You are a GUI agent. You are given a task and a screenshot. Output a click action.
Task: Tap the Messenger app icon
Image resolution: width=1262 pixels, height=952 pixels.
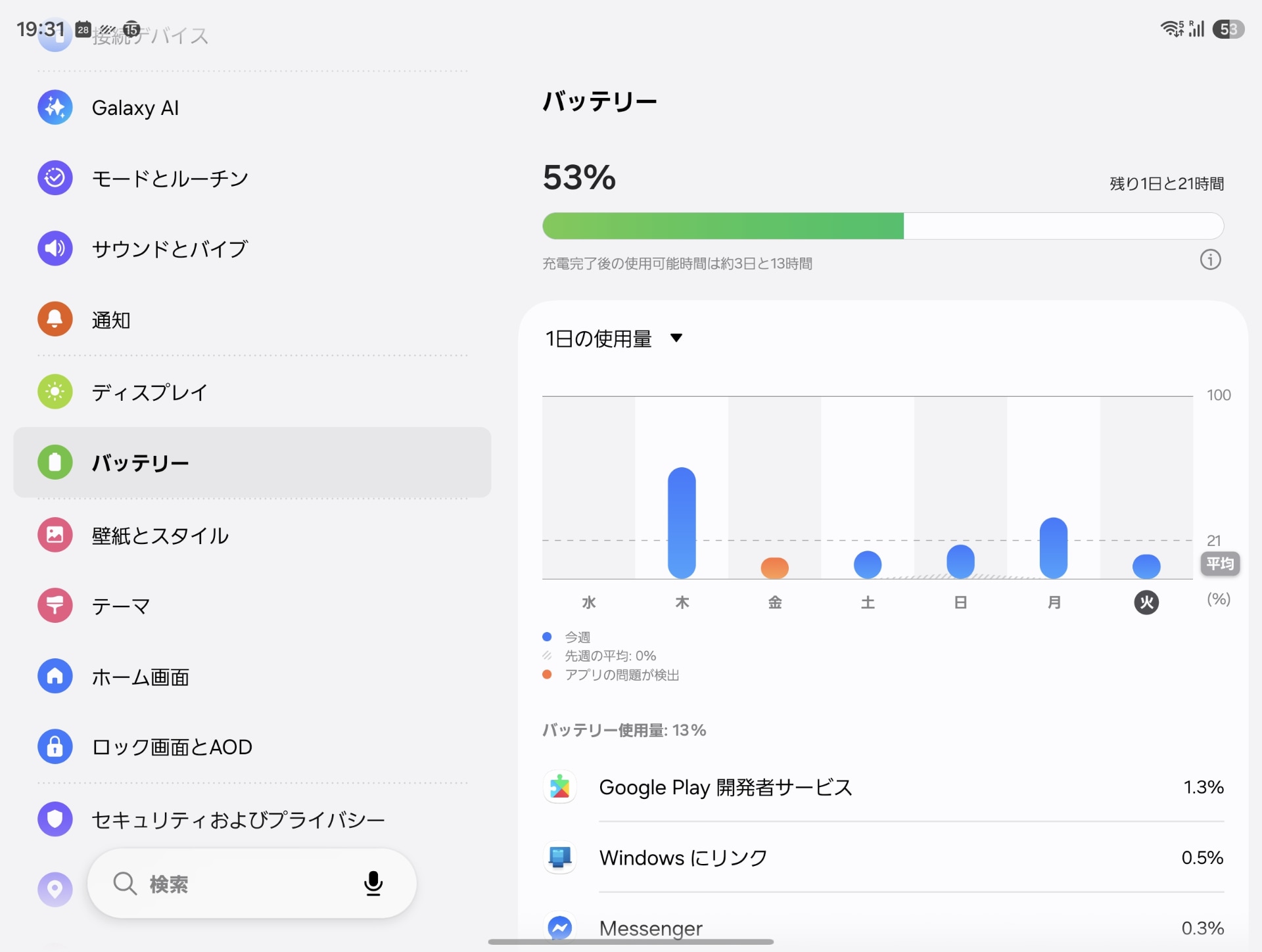tap(560, 928)
